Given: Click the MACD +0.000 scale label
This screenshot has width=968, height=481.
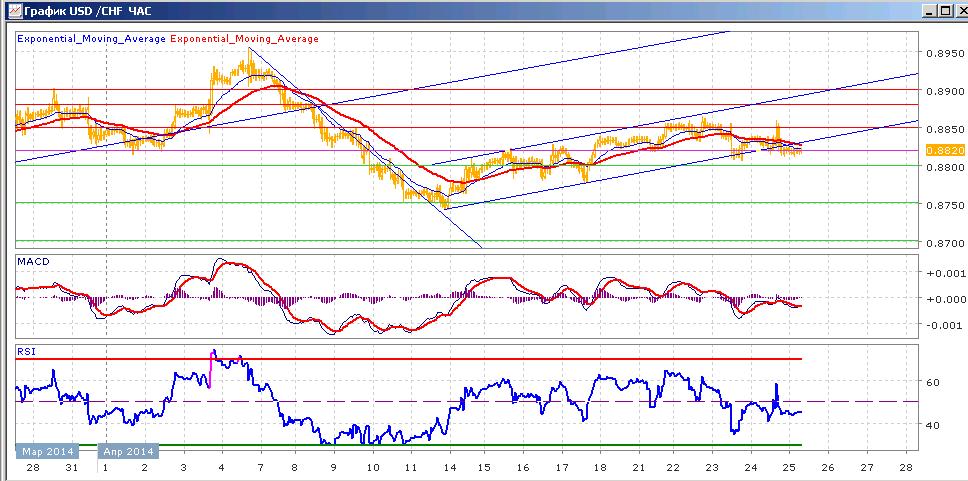Looking at the screenshot, I should click(x=947, y=299).
